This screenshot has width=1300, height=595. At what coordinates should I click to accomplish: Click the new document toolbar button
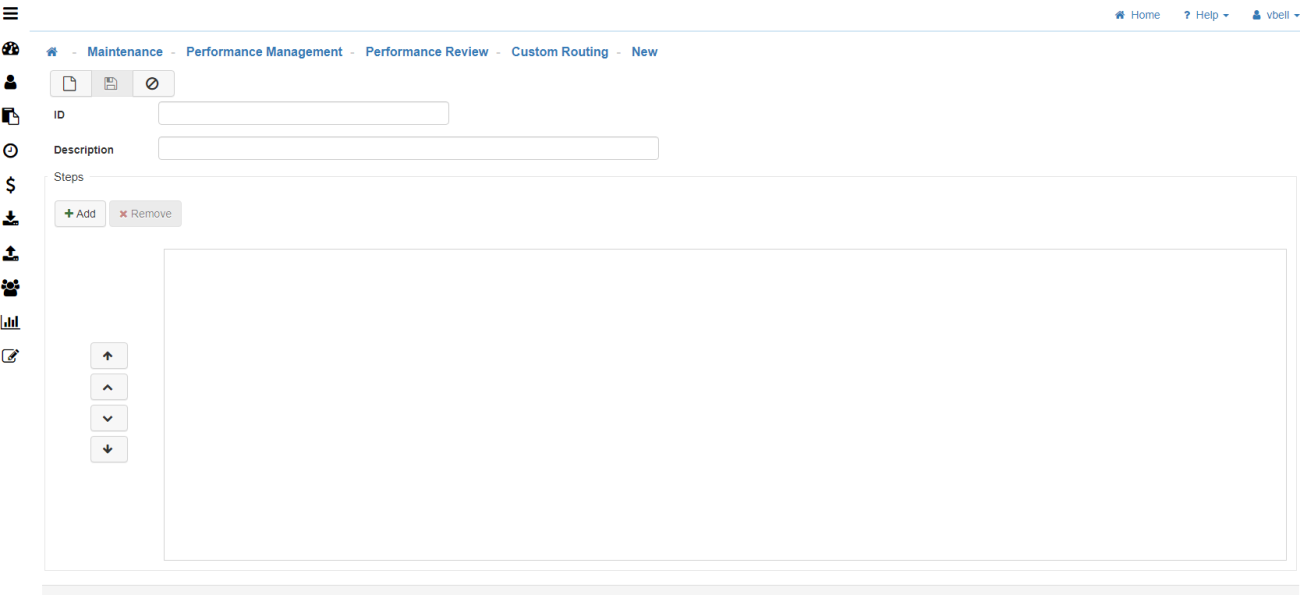tap(70, 84)
